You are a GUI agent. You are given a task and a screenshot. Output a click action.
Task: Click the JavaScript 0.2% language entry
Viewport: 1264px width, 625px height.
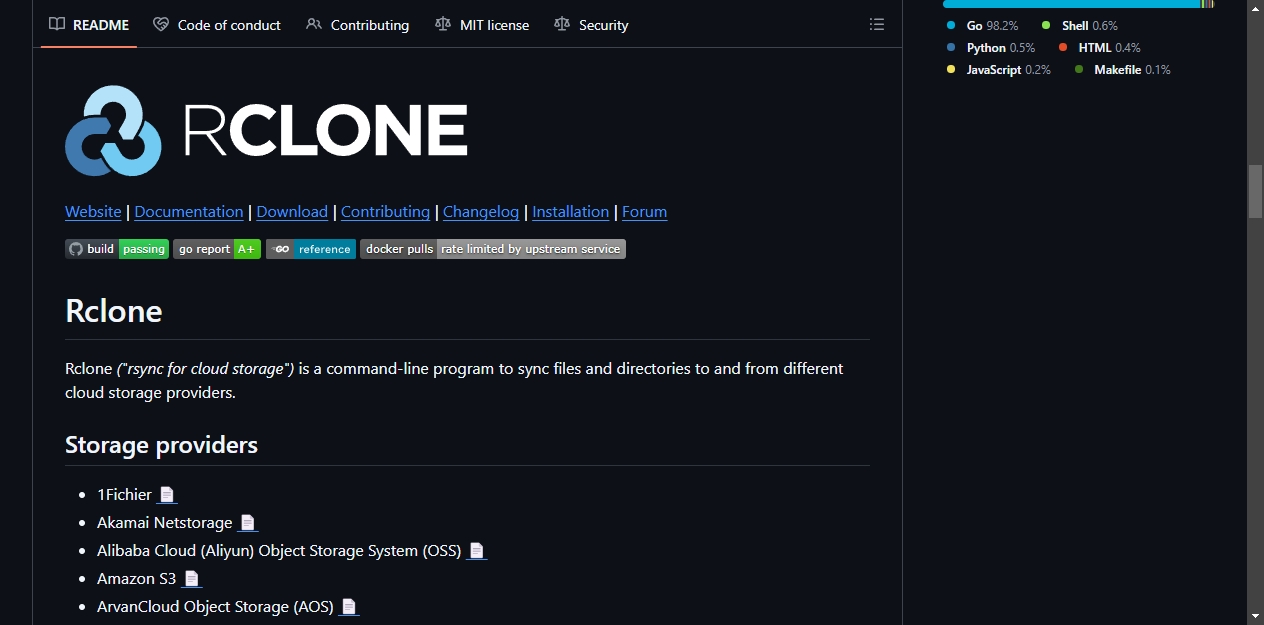pos(999,70)
